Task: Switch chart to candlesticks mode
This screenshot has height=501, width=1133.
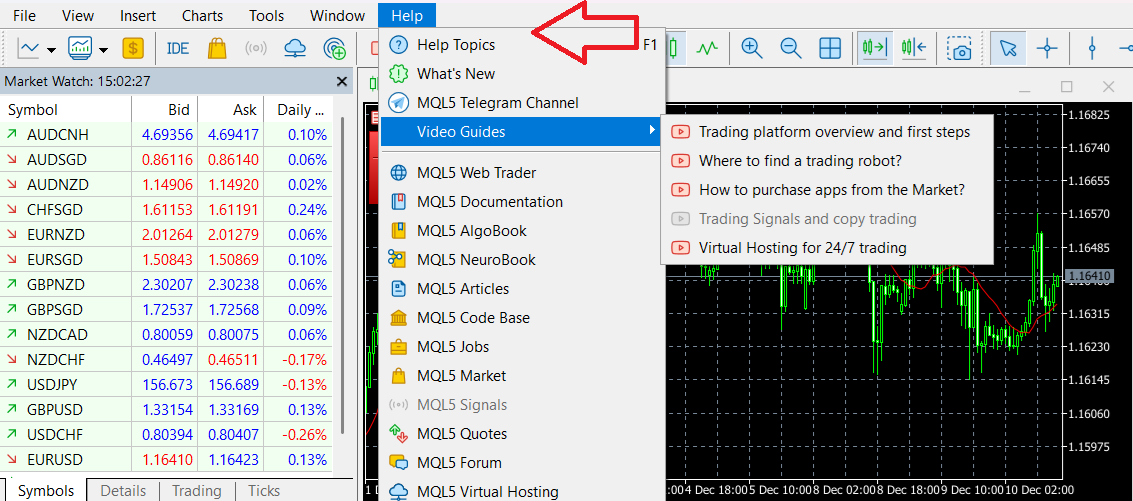Action: coord(674,48)
